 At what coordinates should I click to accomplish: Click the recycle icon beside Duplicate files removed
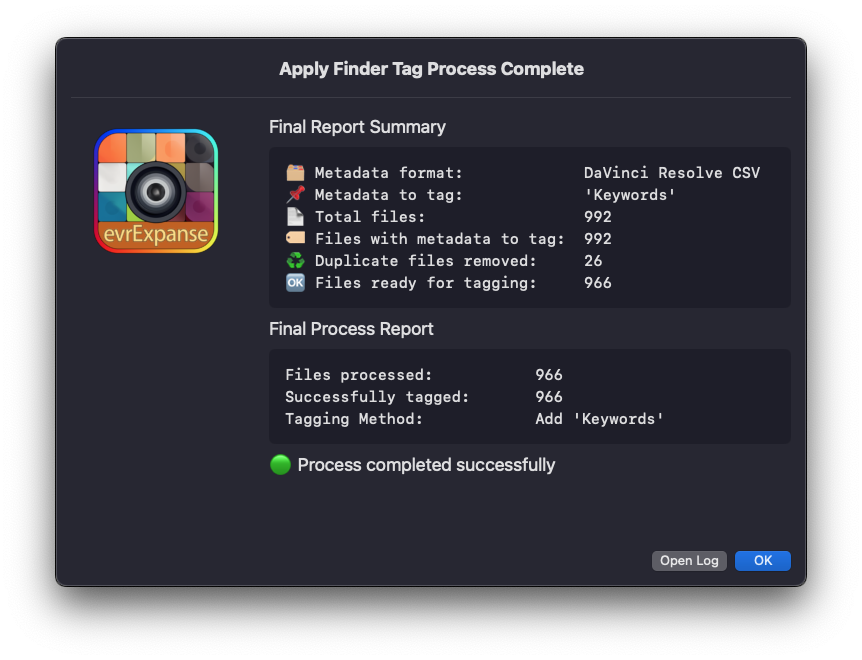coord(295,261)
